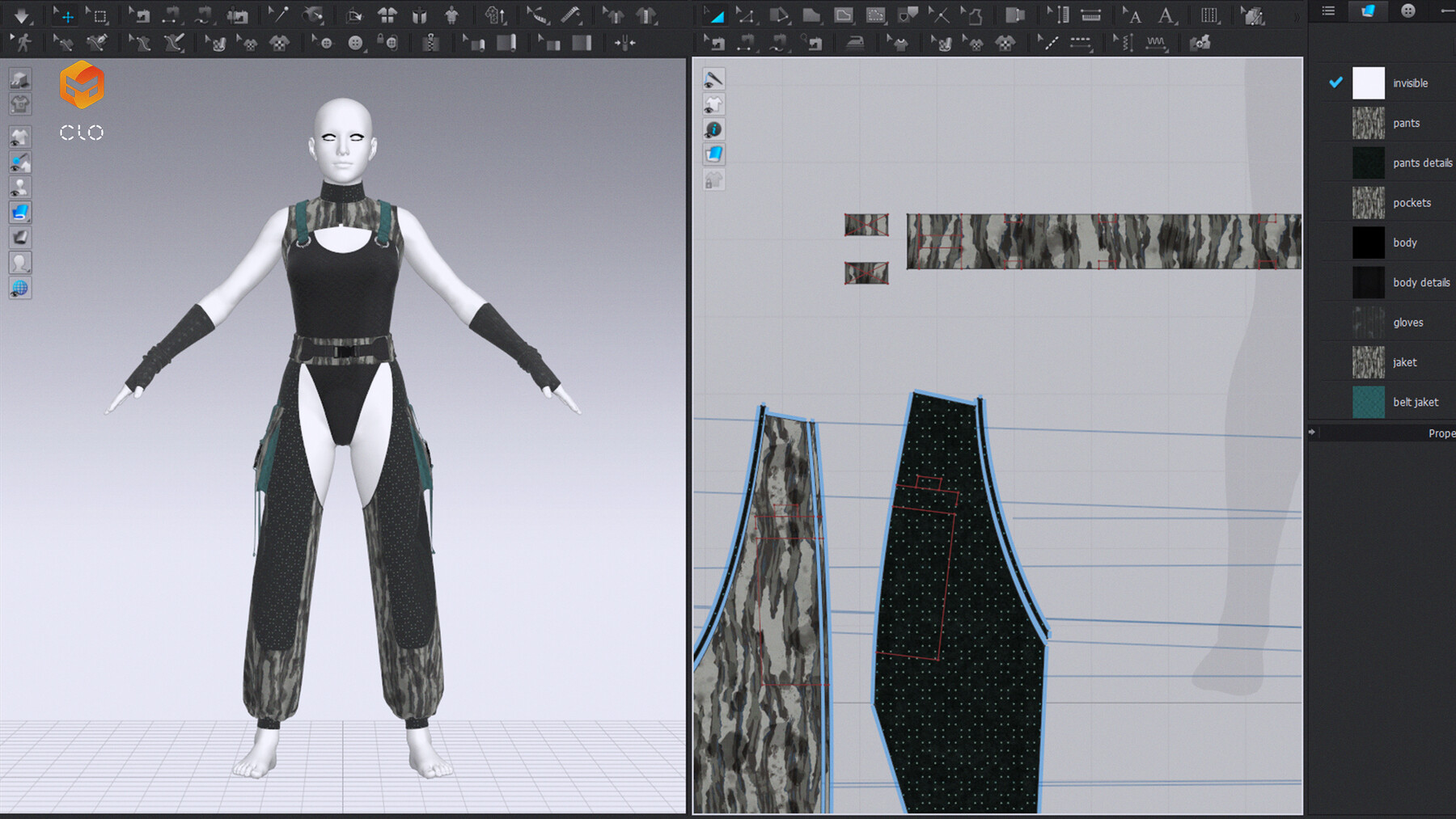The image size is (1456, 819).
Task: Select the body black fabric swatch
Action: point(1369,243)
